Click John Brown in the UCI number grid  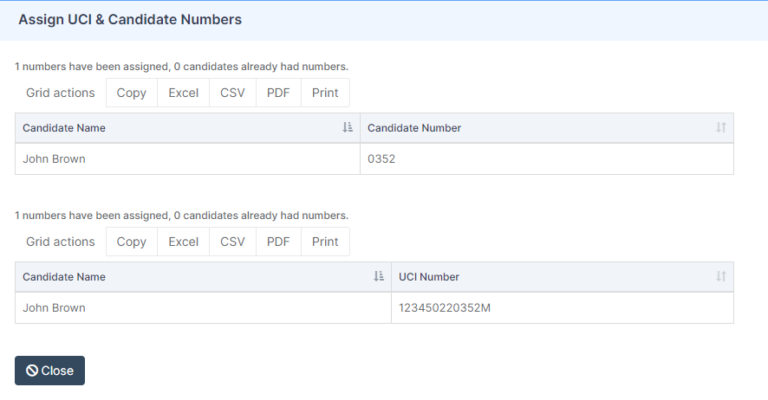54,308
